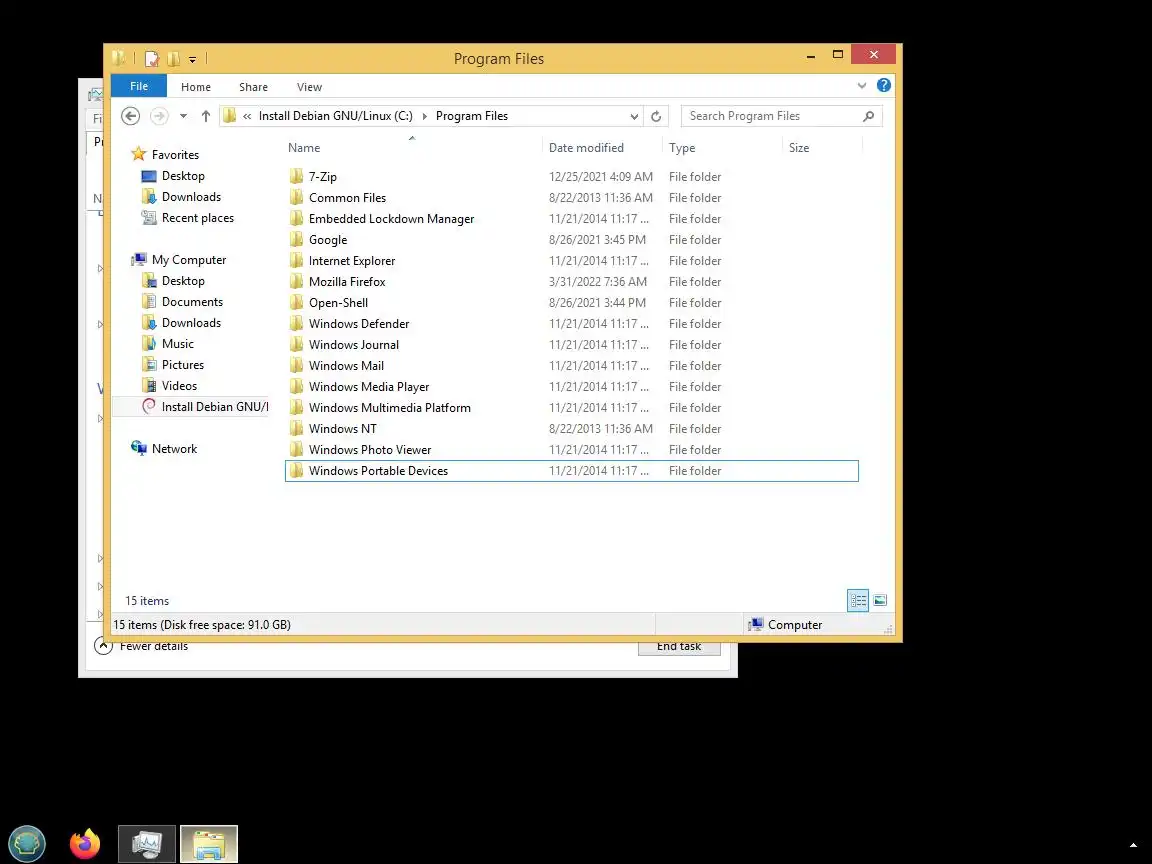This screenshot has height=864, width=1152.
Task: Open Music under My Computer
Action: pos(178,344)
